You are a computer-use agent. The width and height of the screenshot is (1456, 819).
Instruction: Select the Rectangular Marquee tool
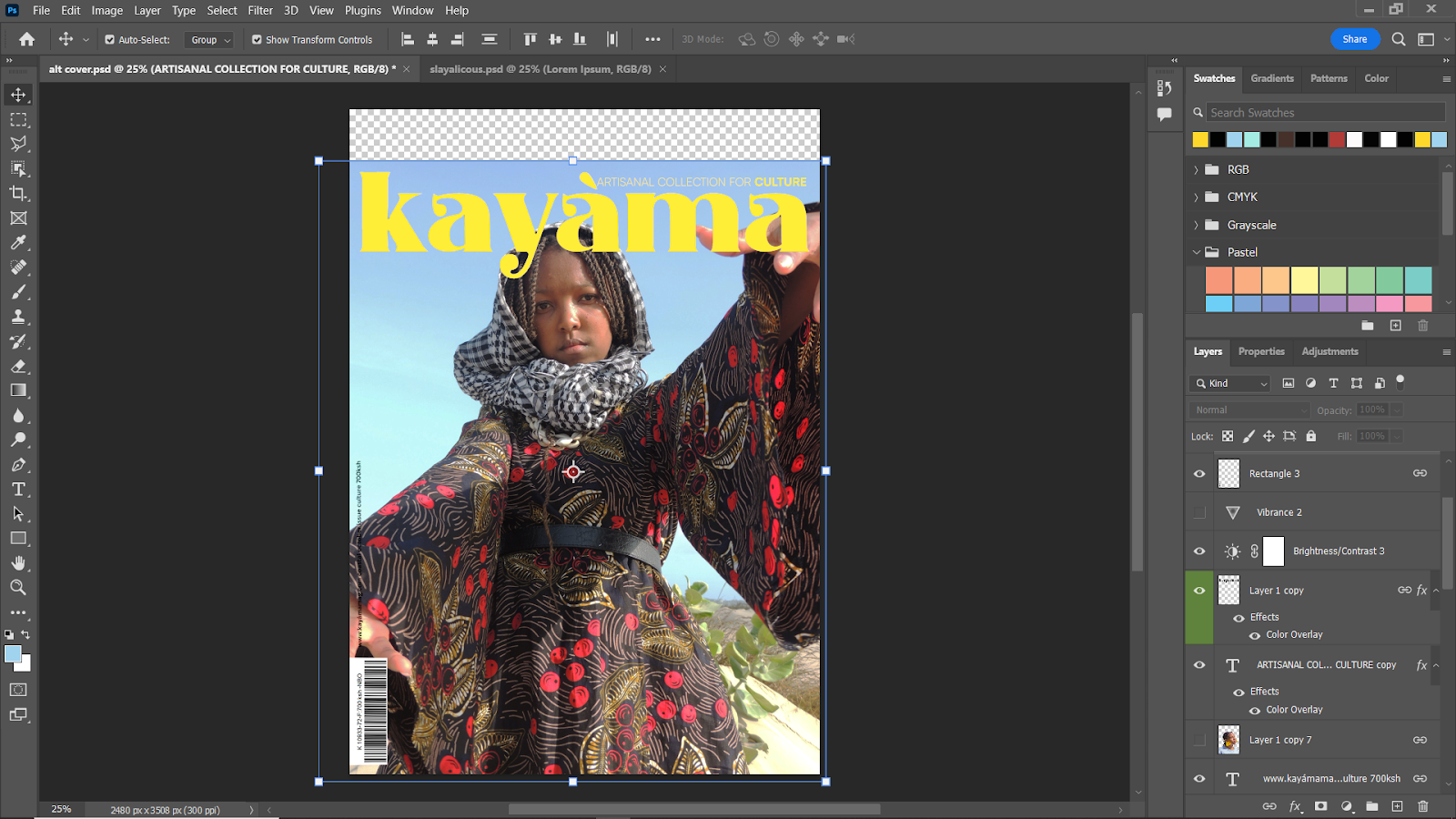tap(18, 119)
